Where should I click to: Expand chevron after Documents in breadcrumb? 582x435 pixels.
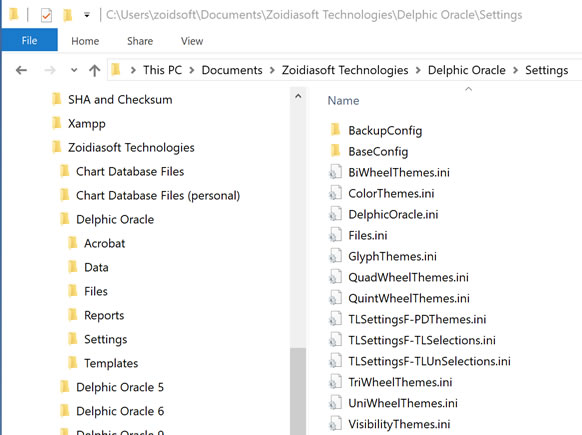[272, 70]
